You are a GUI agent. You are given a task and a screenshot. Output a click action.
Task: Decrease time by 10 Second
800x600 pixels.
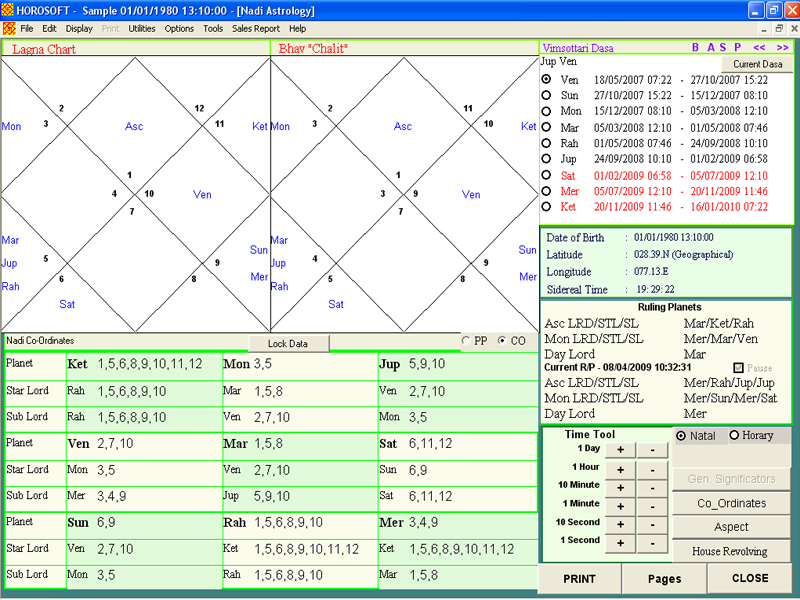coord(653,524)
